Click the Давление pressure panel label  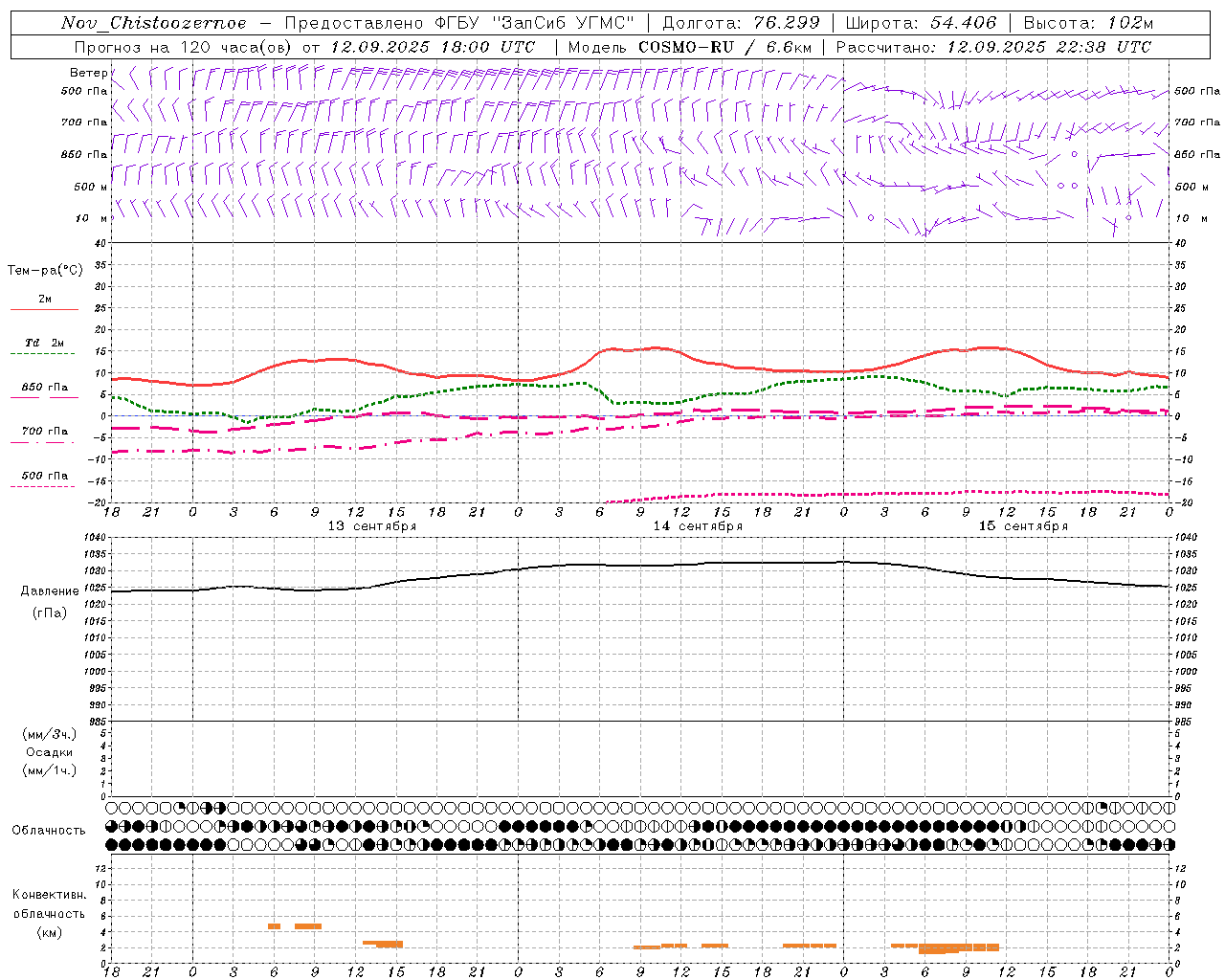point(50,591)
